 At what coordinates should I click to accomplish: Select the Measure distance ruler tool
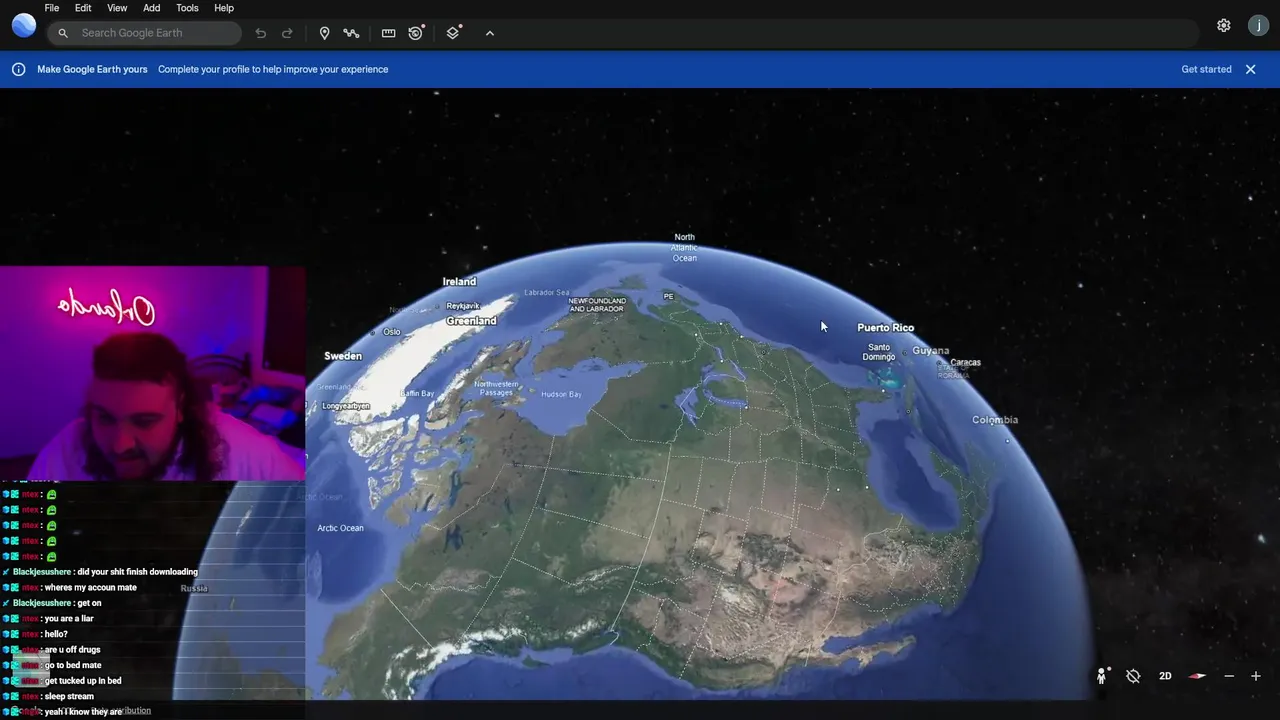[x=388, y=33]
